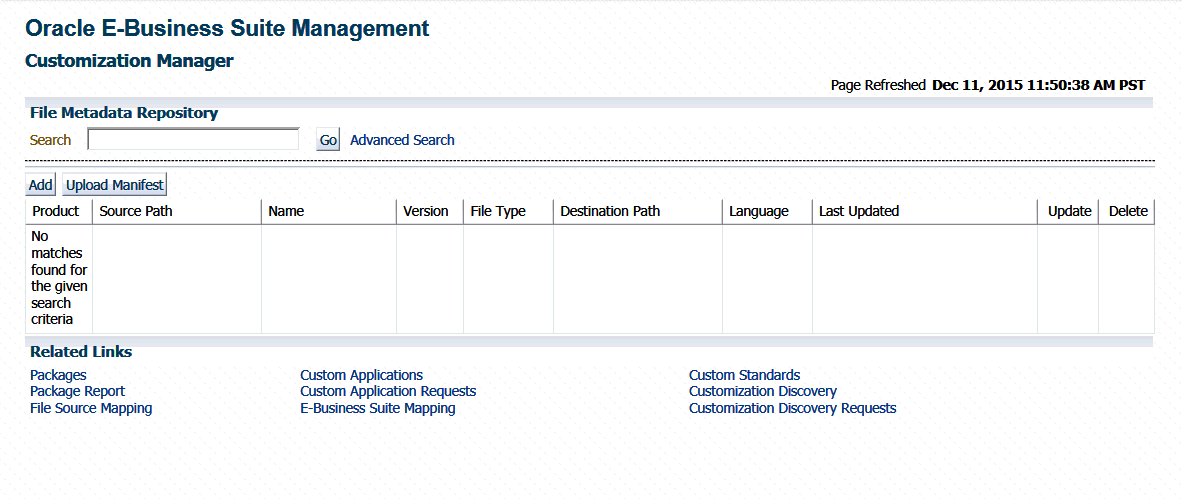Click the Version column header
Image resolution: width=1182 pixels, height=499 pixels.
click(x=430, y=211)
